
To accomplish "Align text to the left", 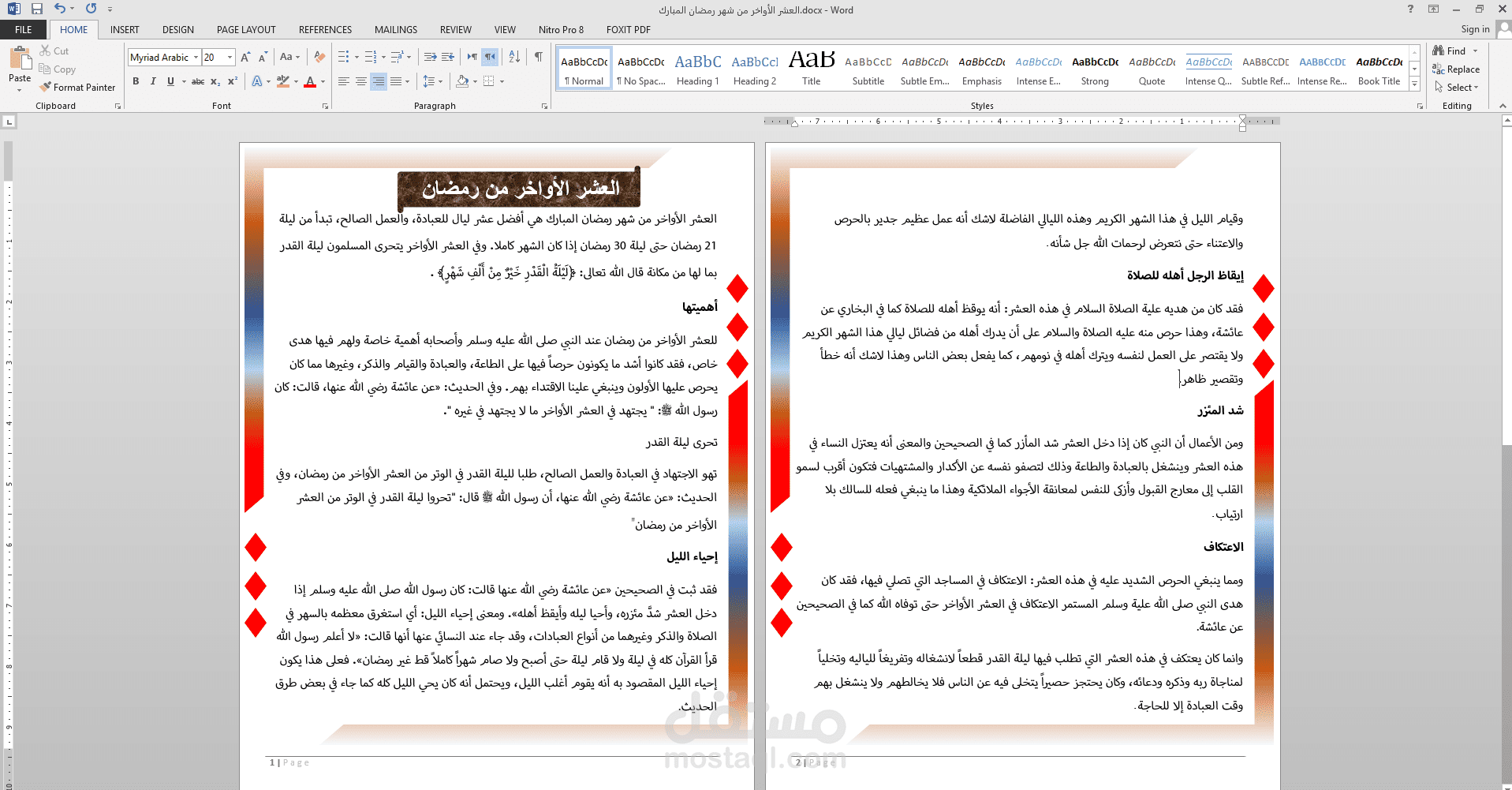I will click(344, 81).
